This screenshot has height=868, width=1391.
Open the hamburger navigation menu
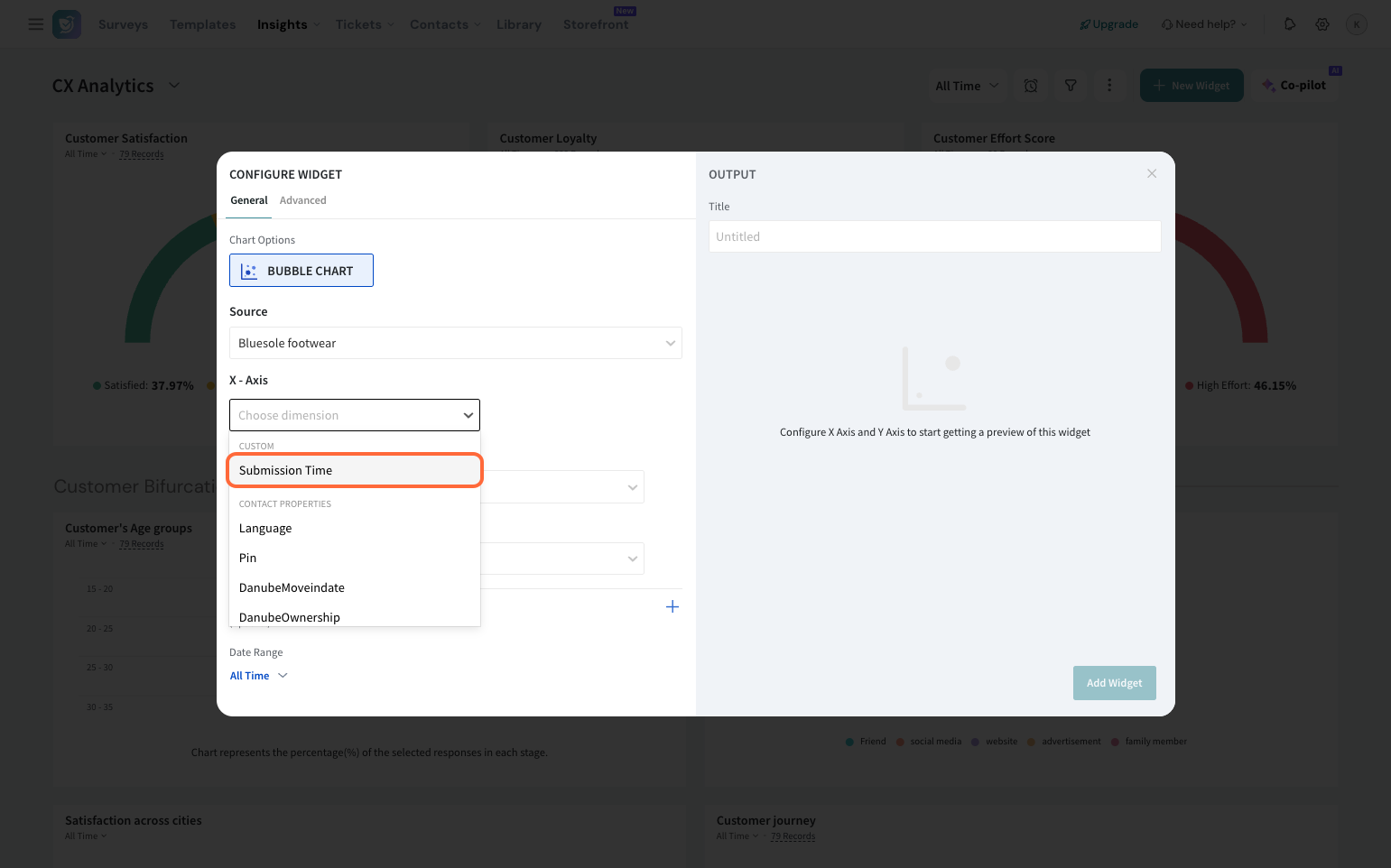click(36, 24)
